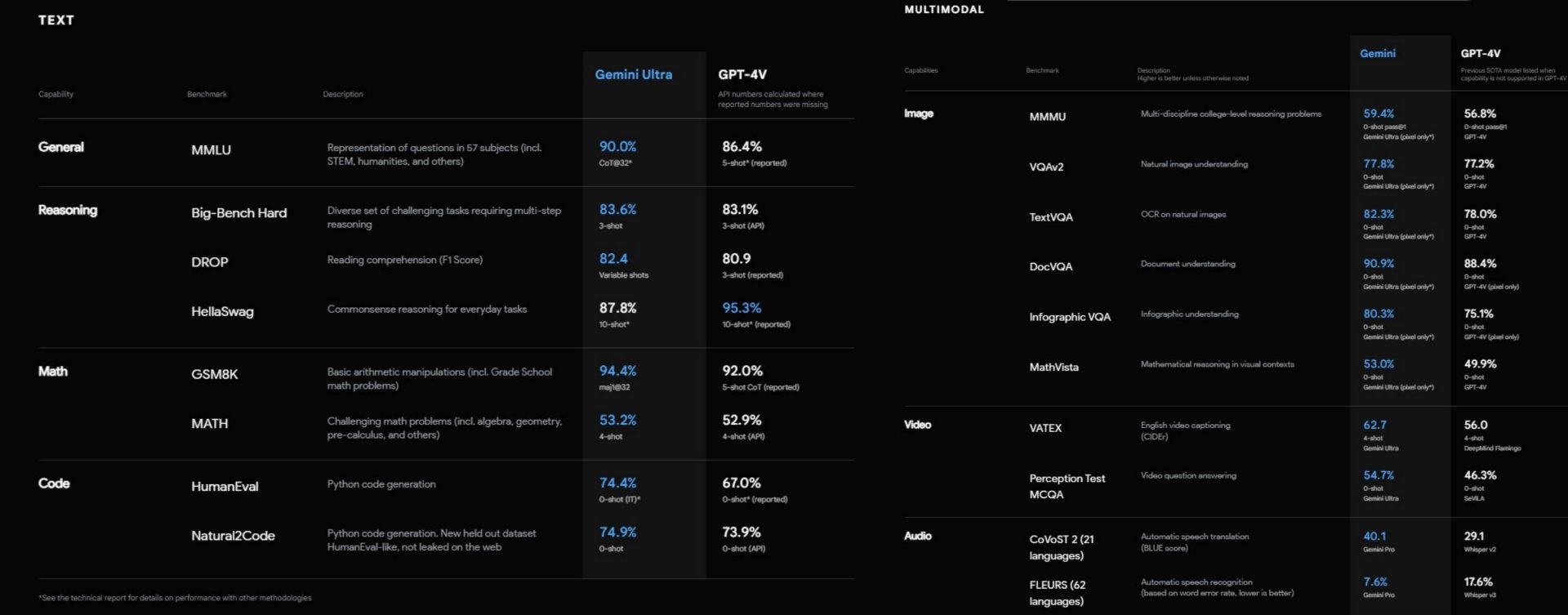Select the MMMU benchmark label
This screenshot has height=615, width=1568.
[x=1047, y=117]
